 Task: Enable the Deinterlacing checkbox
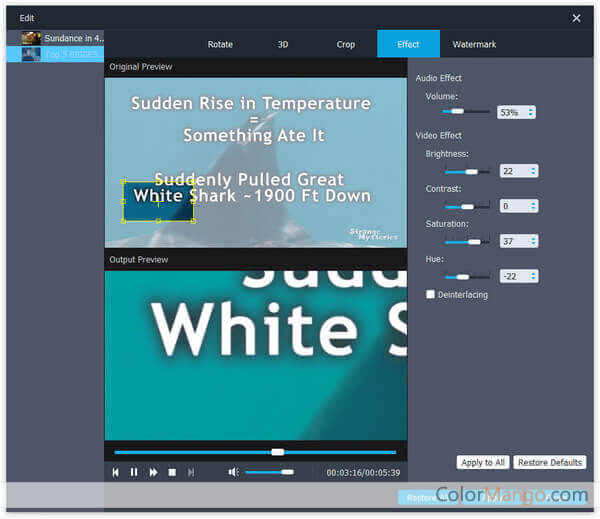coord(430,294)
